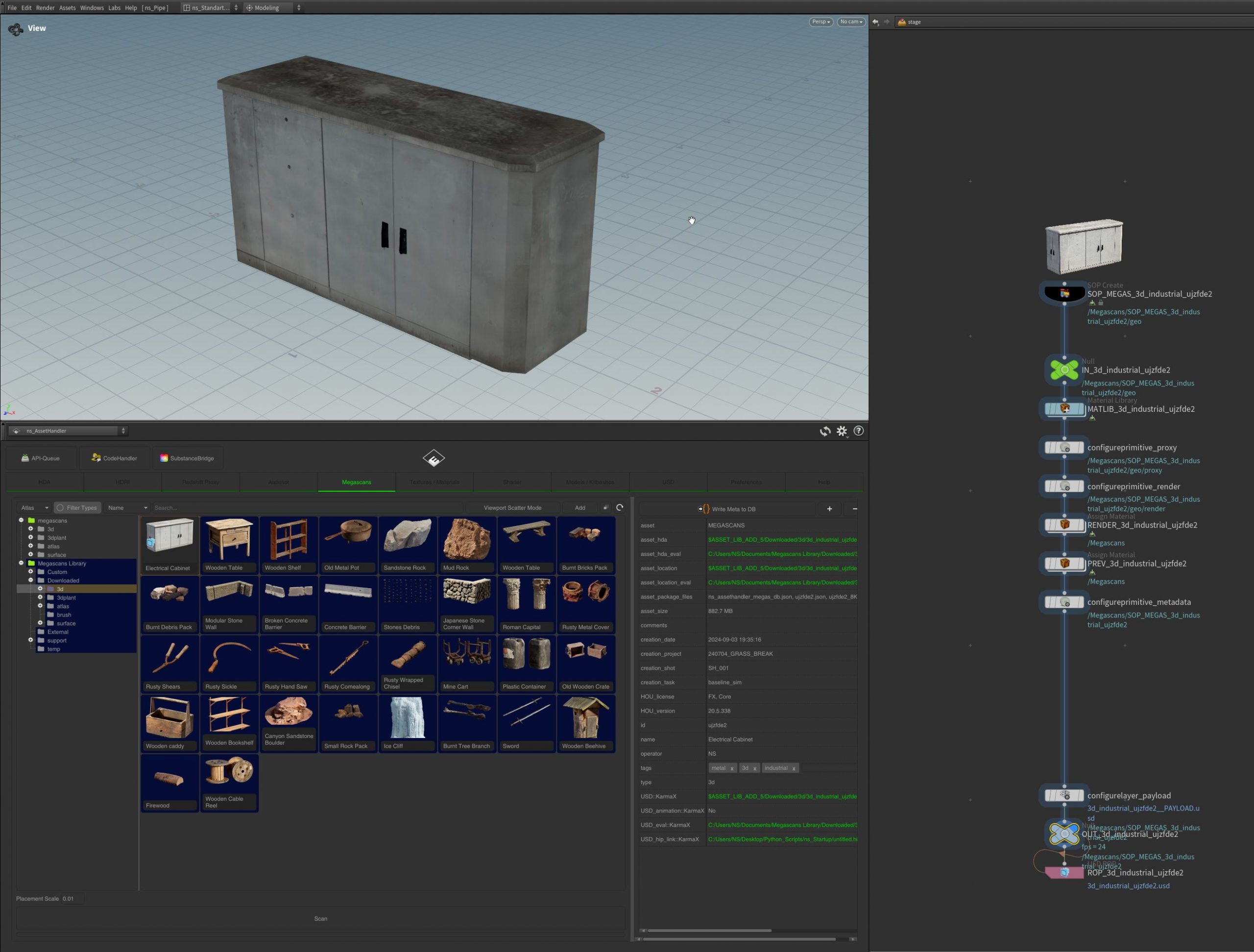This screenshot has width=1254, height=952.
Task: Switch to the Textures / Materials tab
Action: [x=434, y=482]
